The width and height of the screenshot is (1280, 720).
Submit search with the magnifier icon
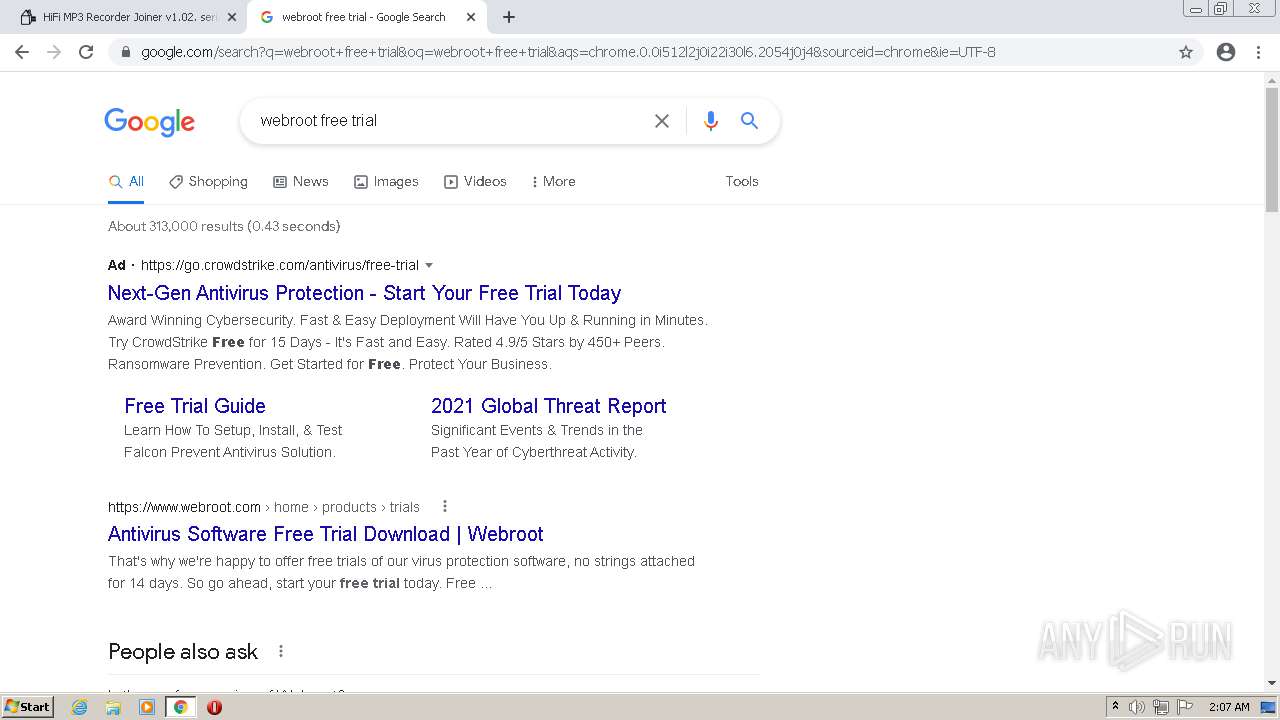(749, 121)
